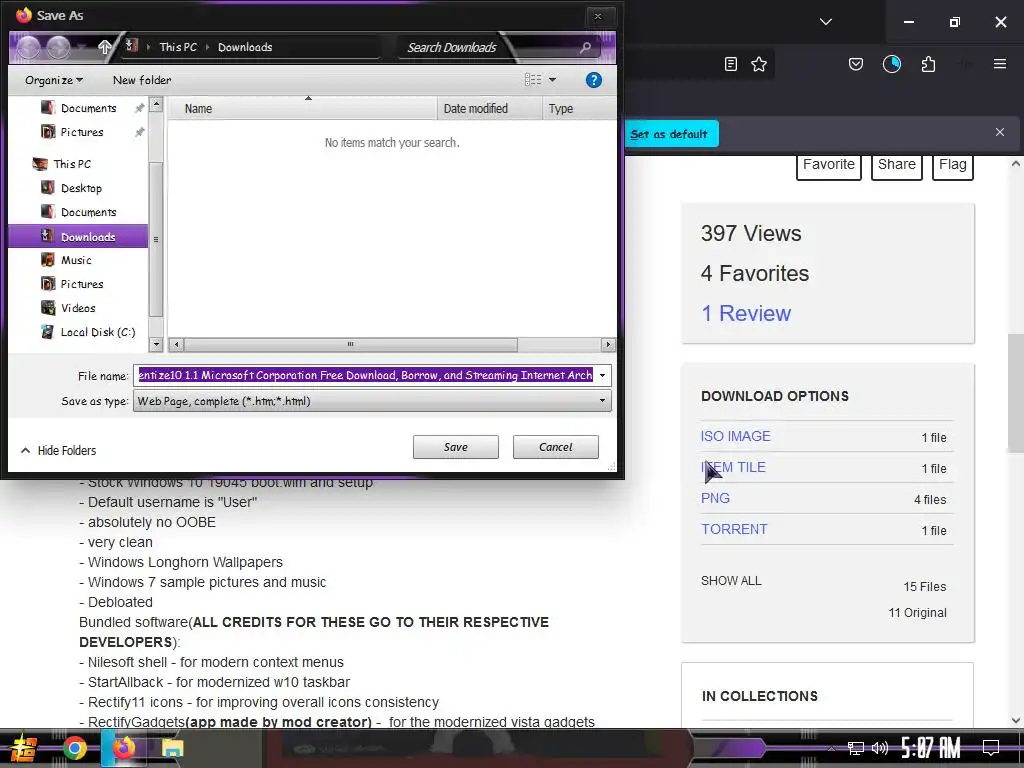Viewport: 1024px width, 768px height.
Task: Bookmark page with star icon
Action: pyautogui.click(x=759, y=64)
